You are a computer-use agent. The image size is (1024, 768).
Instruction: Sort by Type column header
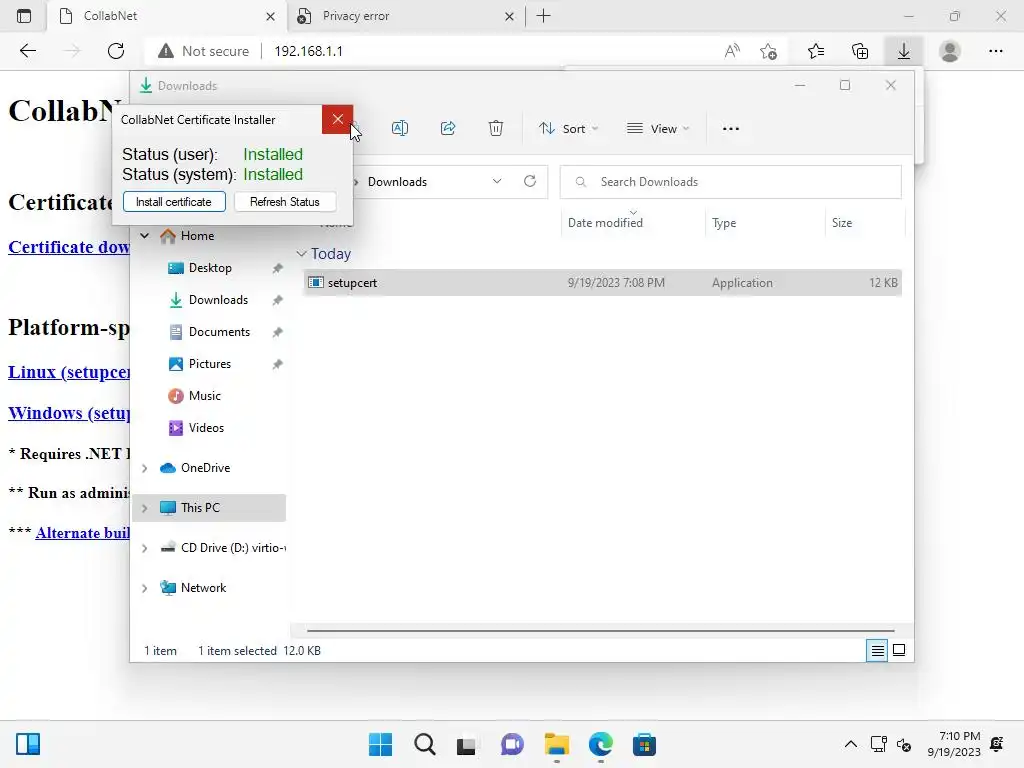765,223
